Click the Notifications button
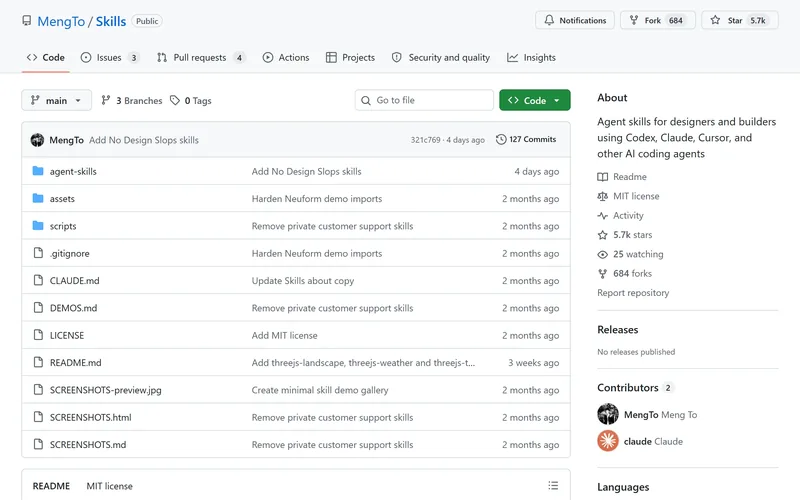Screen dimensions: 800x500 coord(575,20)
